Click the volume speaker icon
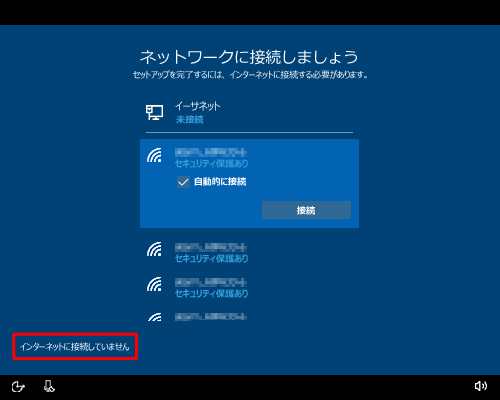This screenshot has height=400, width=500. point(481,386)
